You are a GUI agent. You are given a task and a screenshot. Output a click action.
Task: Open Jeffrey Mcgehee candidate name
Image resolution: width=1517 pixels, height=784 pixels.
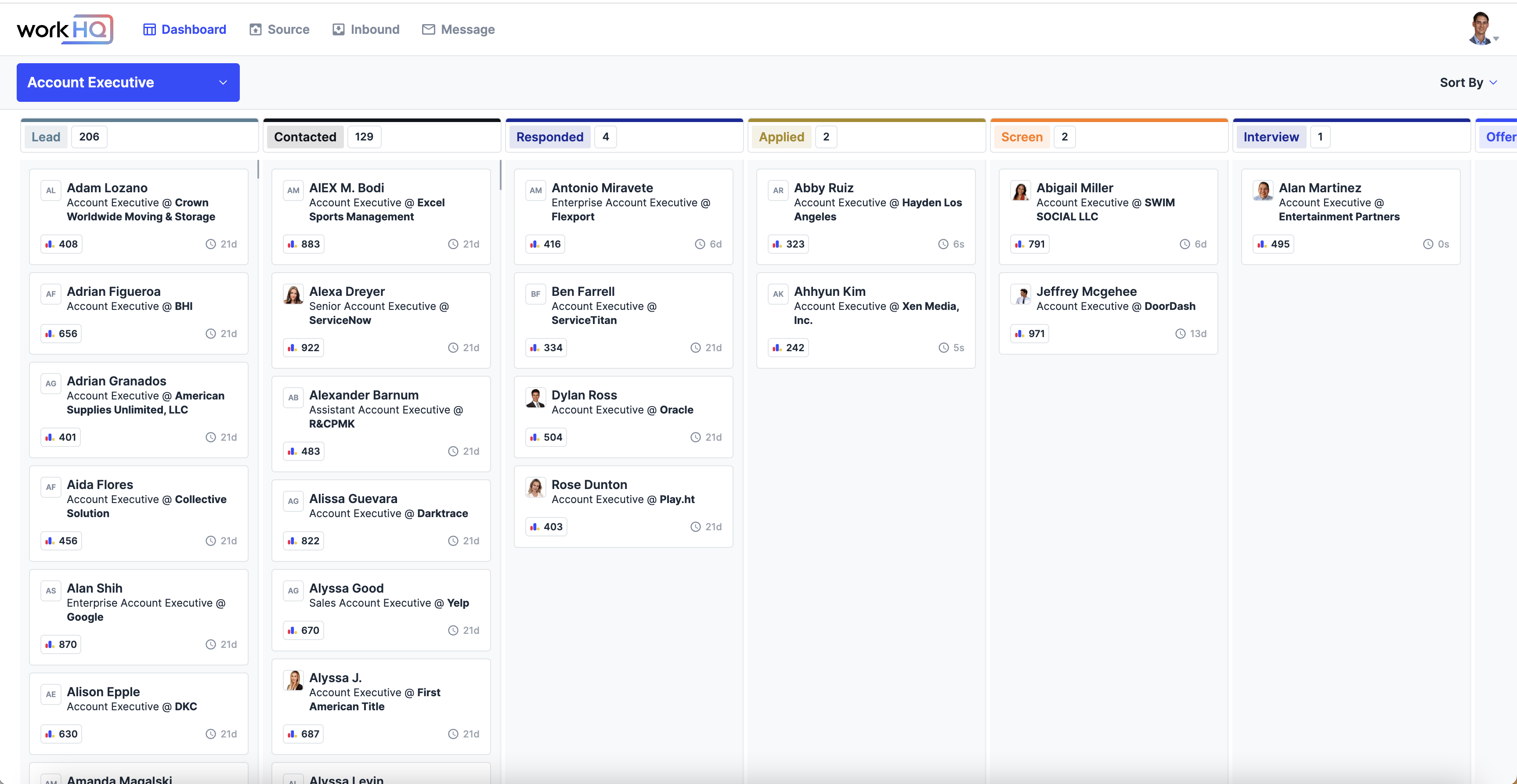(1086, 291)
